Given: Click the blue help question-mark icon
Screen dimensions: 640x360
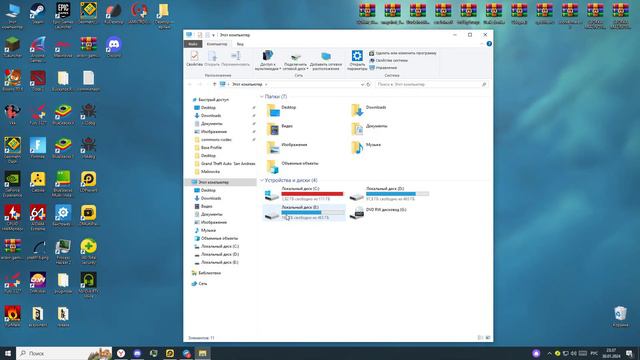Looking at the screenshot, I should coord(489,44).
